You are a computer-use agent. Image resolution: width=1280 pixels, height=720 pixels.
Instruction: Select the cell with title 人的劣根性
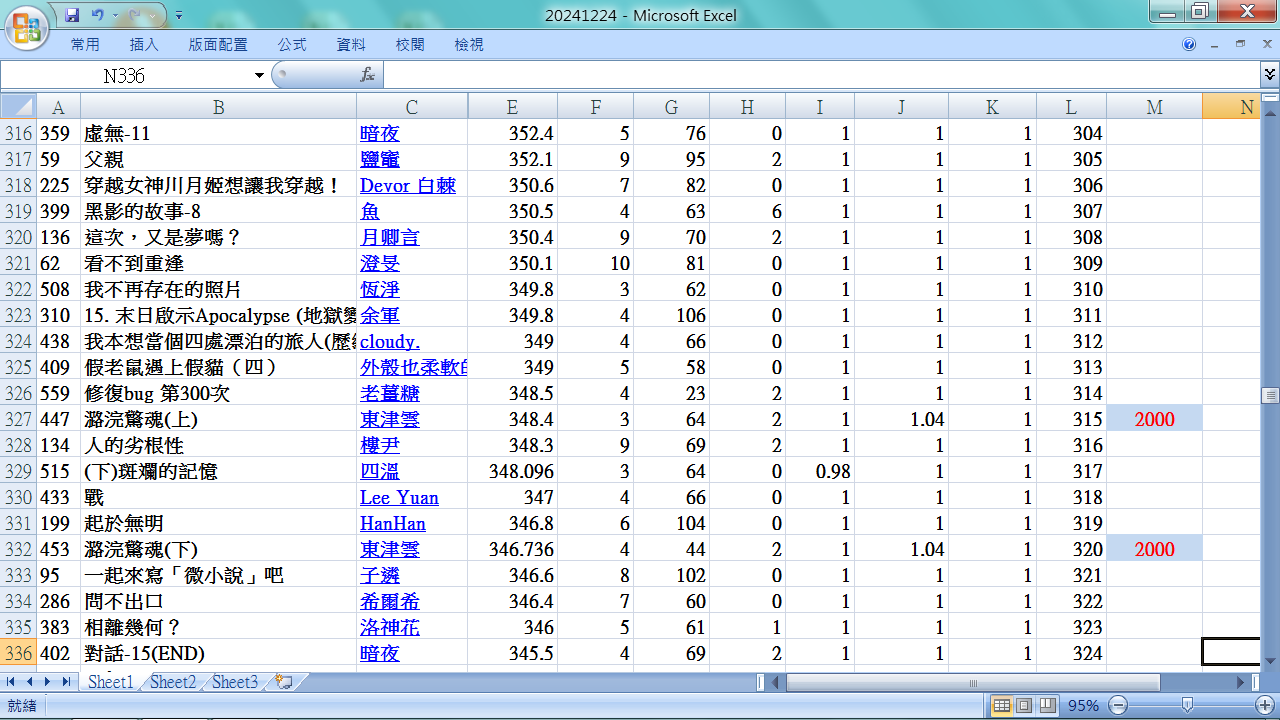218,445
